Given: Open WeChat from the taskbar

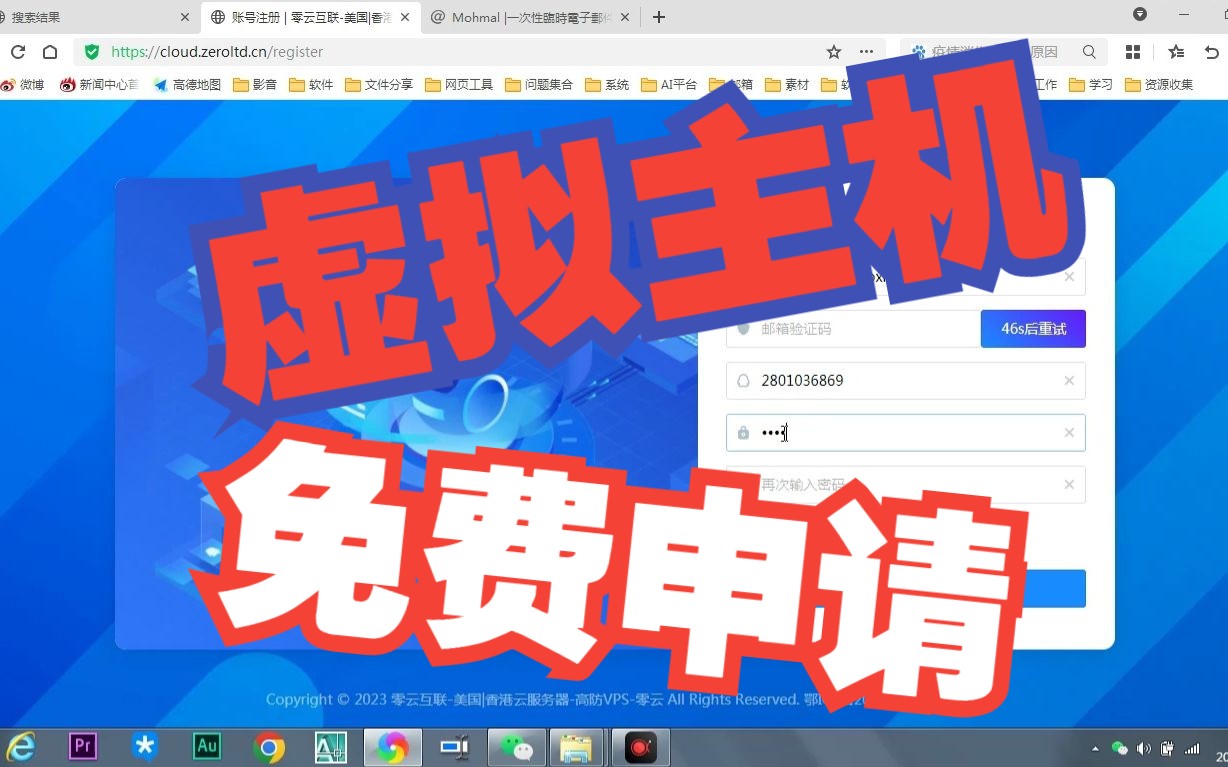Looking at the screenshot, I should click(515, 746).
